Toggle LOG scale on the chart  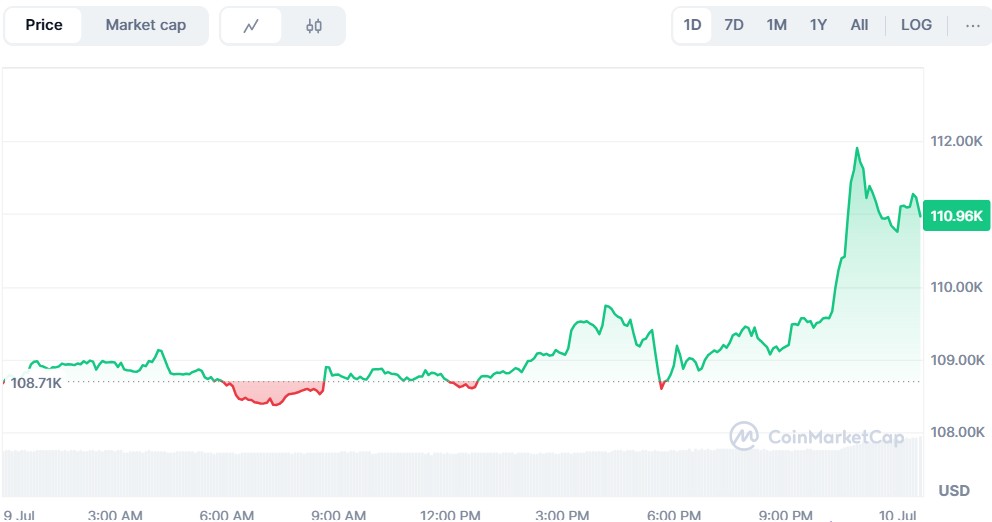916,26
